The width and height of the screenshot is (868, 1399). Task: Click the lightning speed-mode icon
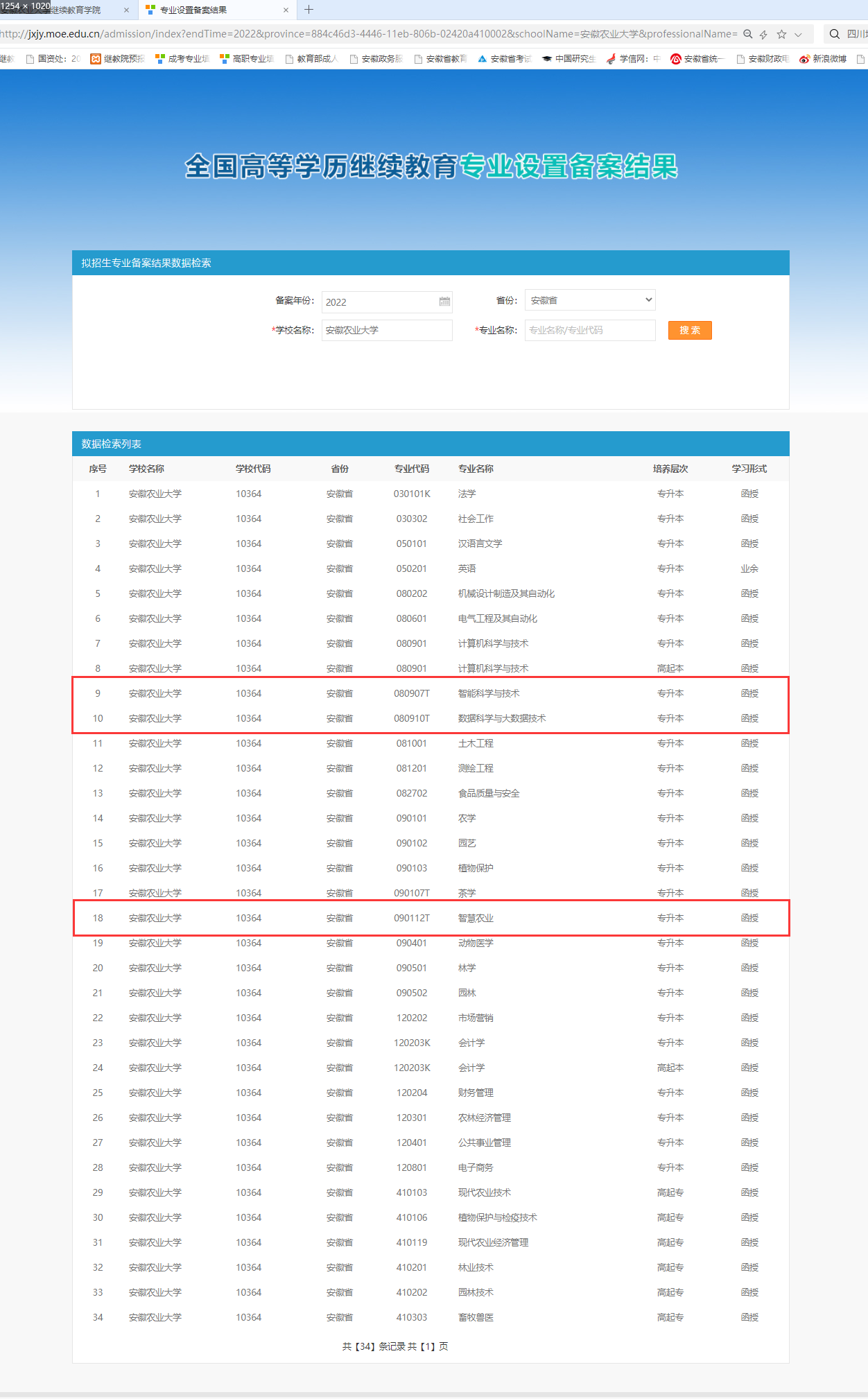tap(763, 34)
